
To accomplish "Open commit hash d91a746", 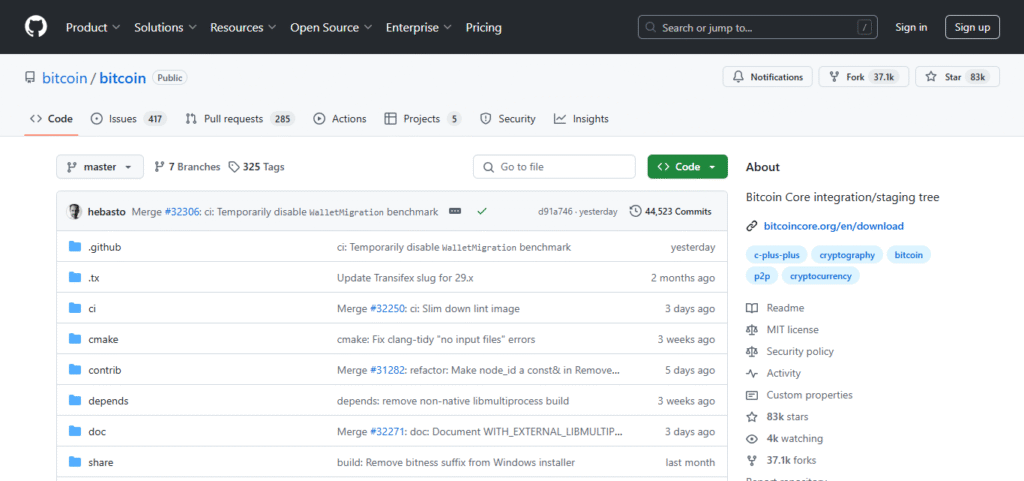I will 553,211.
